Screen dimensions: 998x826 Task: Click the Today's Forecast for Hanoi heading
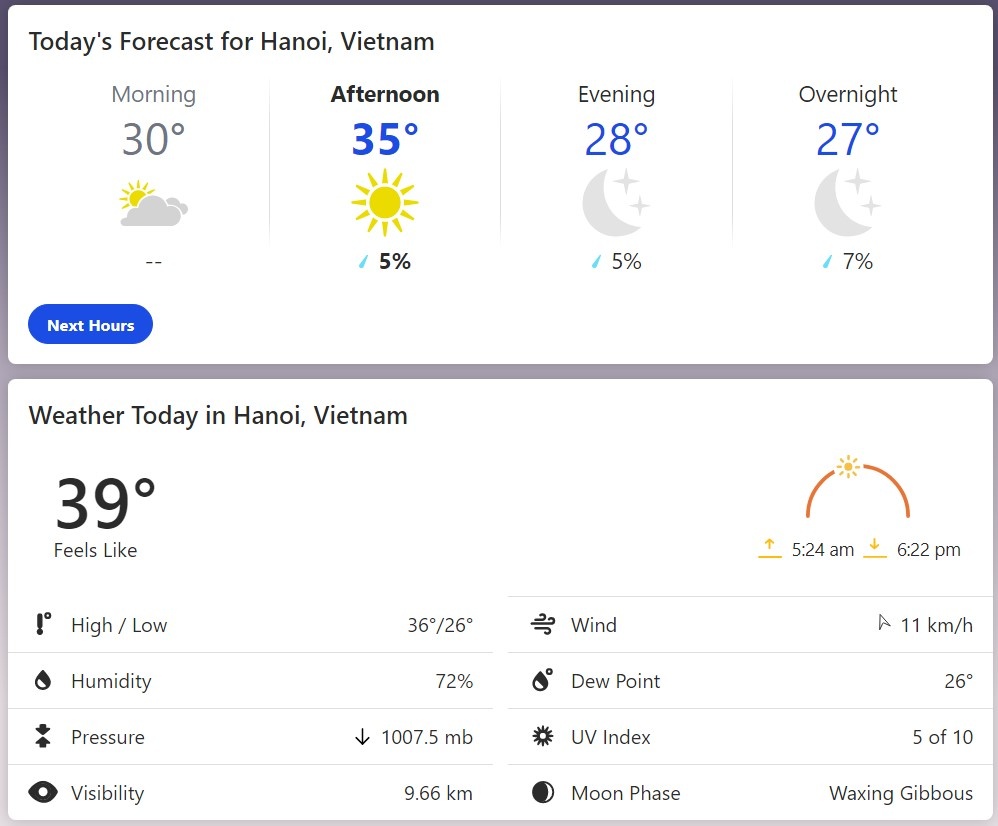[231, 41]
